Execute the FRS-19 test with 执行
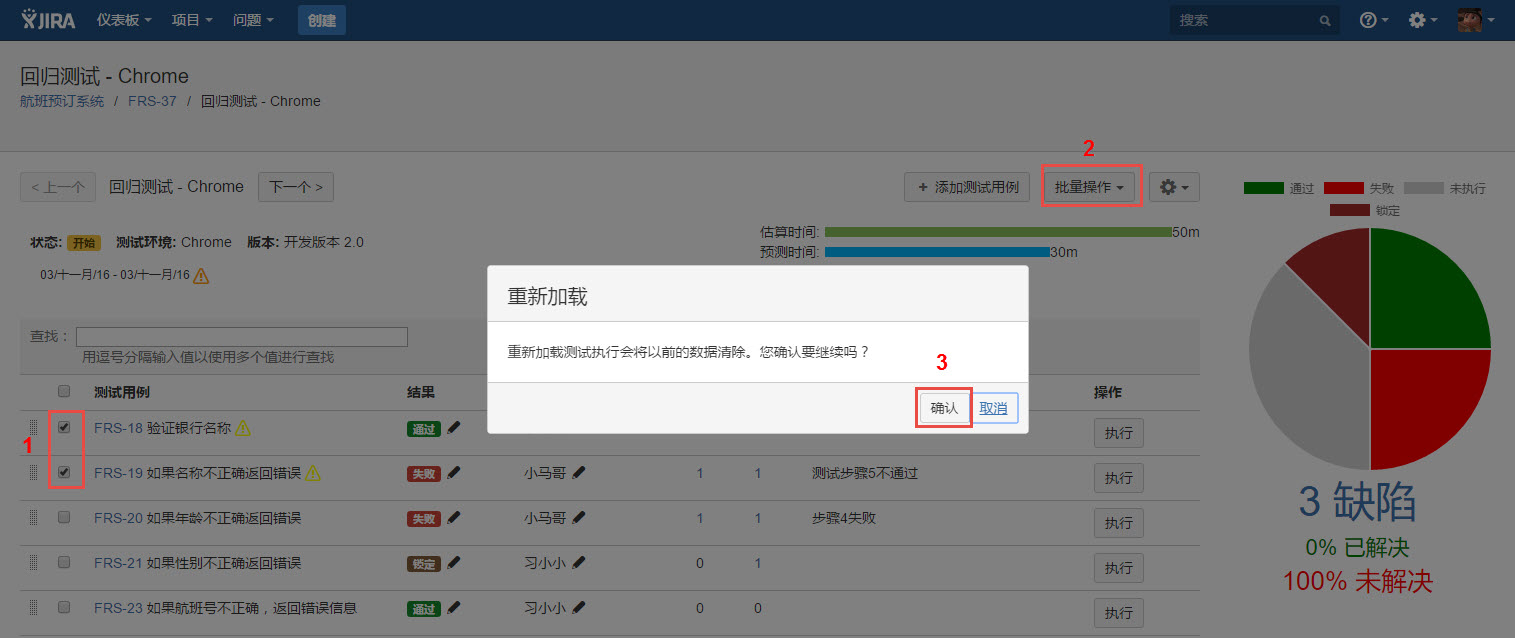 1118,478
